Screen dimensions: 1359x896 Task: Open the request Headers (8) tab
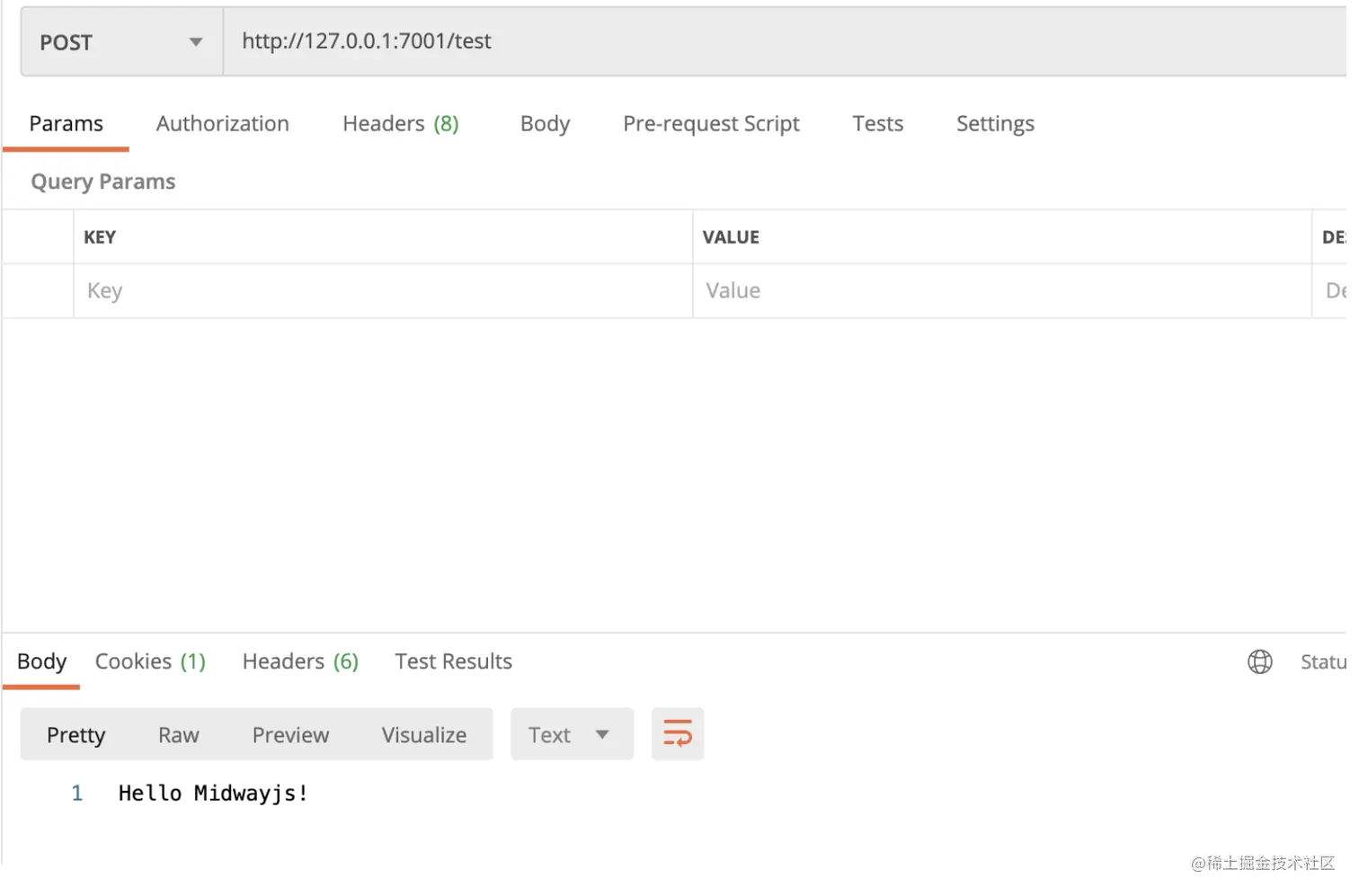(401, 124)
